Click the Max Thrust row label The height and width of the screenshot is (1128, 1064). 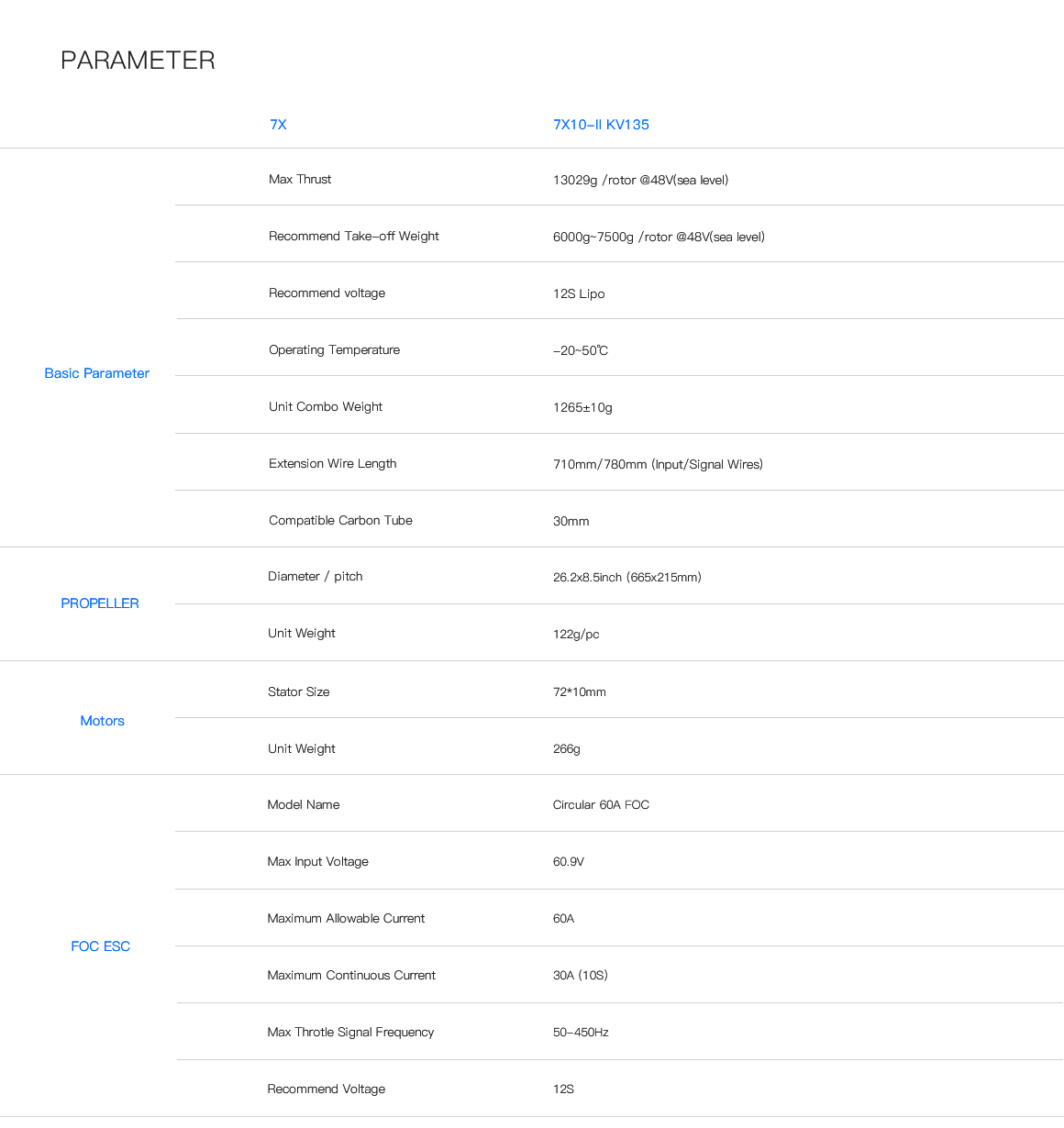300,180
